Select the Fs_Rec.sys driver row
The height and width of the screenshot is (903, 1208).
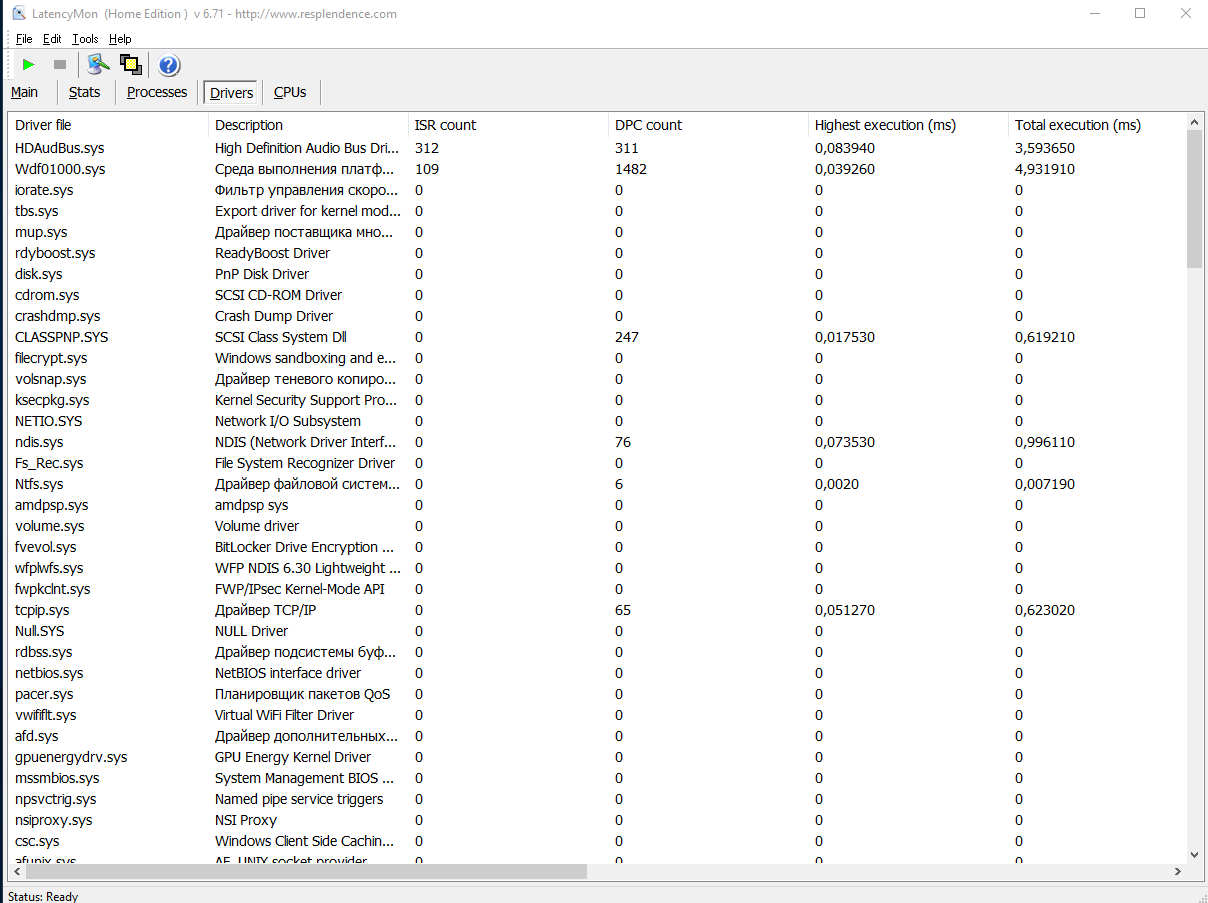[597, 463]
